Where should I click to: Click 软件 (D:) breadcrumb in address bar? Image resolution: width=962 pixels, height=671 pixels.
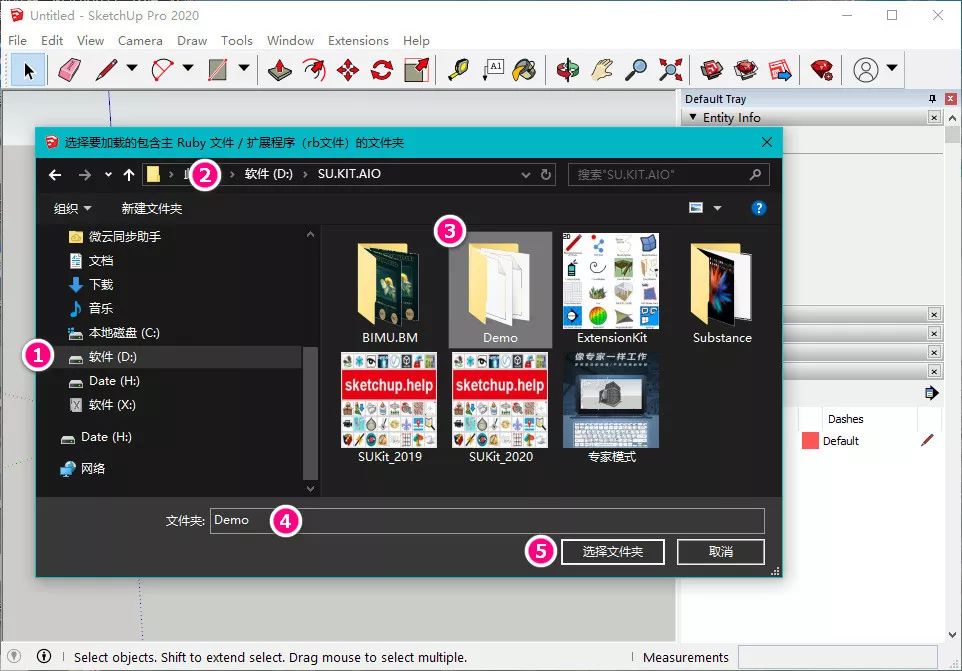tap(269, 174)
